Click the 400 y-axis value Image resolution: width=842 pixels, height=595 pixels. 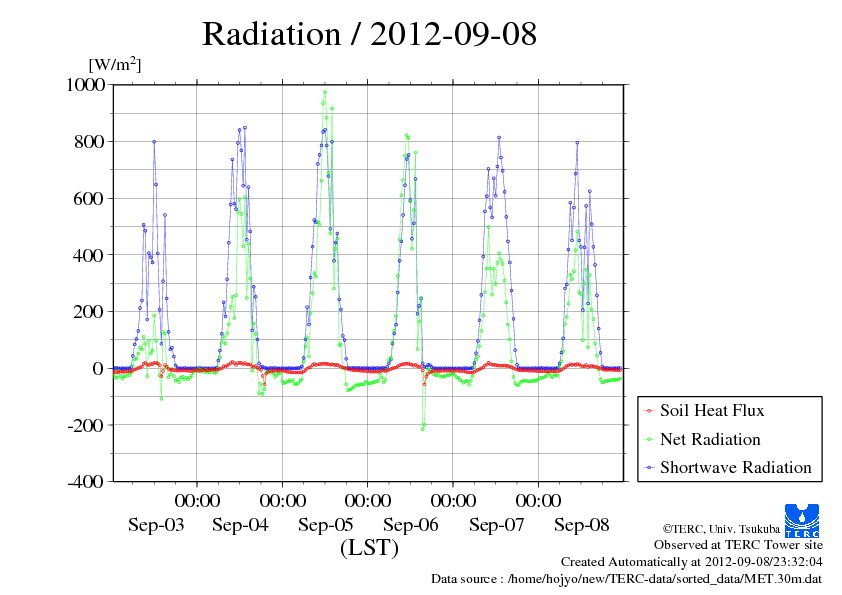click(x=89, y=255)
